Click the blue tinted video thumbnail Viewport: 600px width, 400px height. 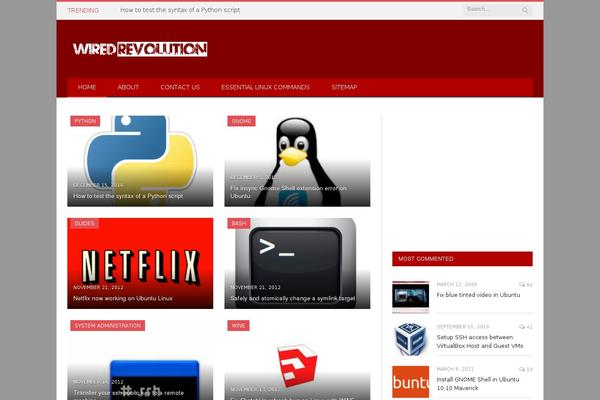point(411,297)
